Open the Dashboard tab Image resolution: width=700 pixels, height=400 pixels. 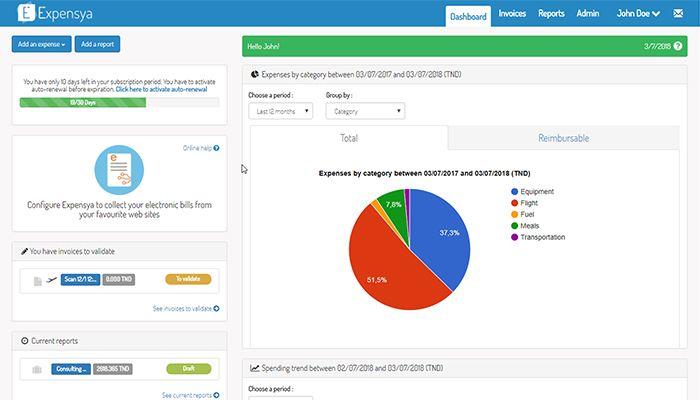tap(468, 17)
